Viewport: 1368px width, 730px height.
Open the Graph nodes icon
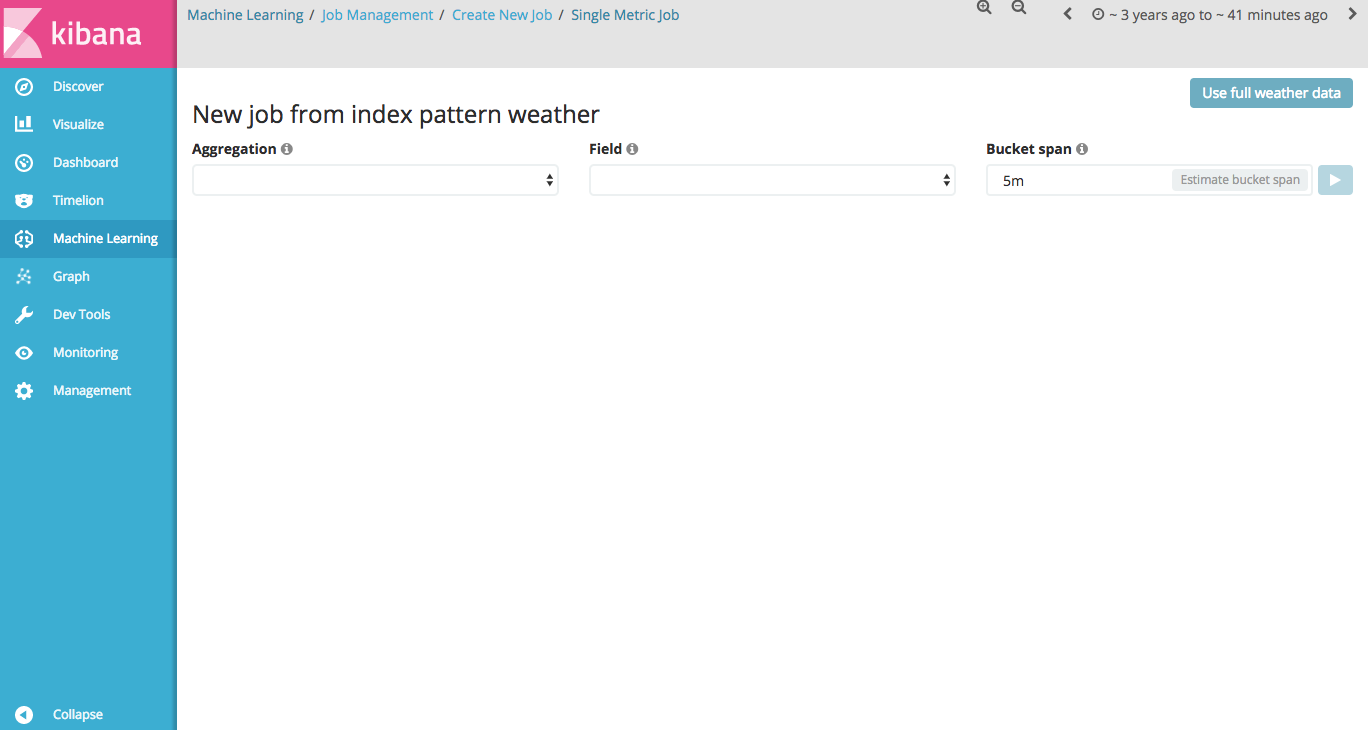24,277
